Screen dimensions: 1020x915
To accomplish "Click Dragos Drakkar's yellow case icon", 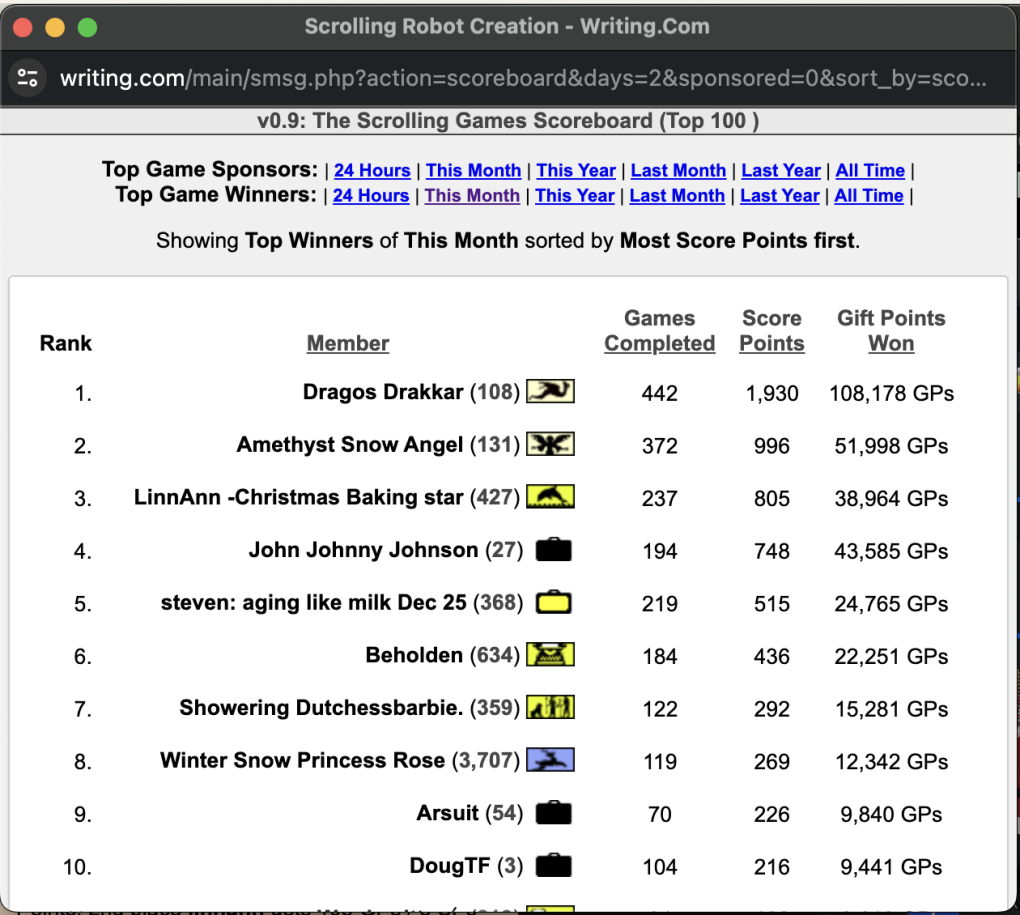I will 550,392.
